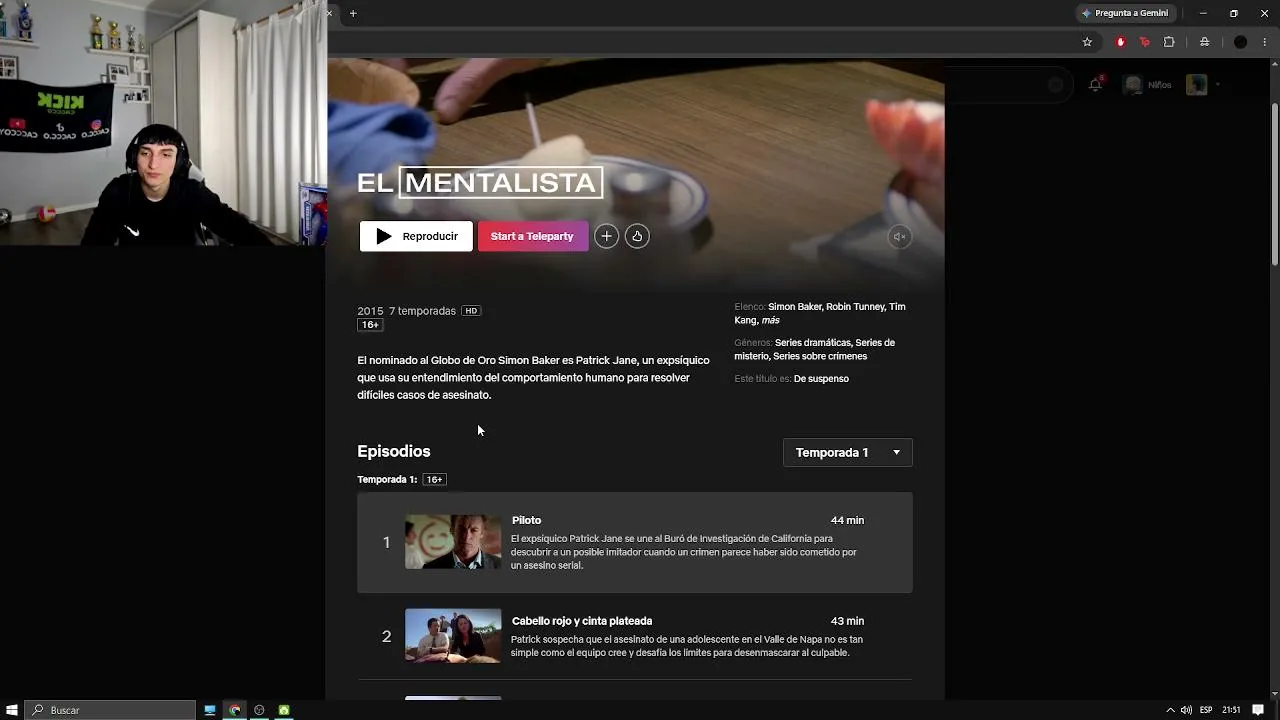This screenshot has height=720, width=1280.
Task: Show hidden system tray icons
Action: (x=1169, y=710)
